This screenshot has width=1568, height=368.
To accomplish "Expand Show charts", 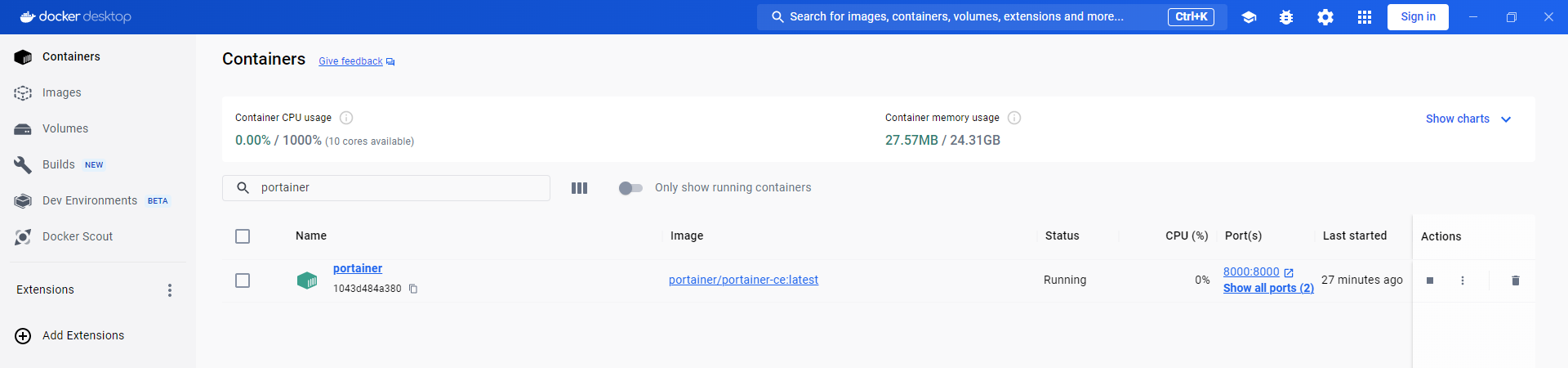I will [1468, 119].
